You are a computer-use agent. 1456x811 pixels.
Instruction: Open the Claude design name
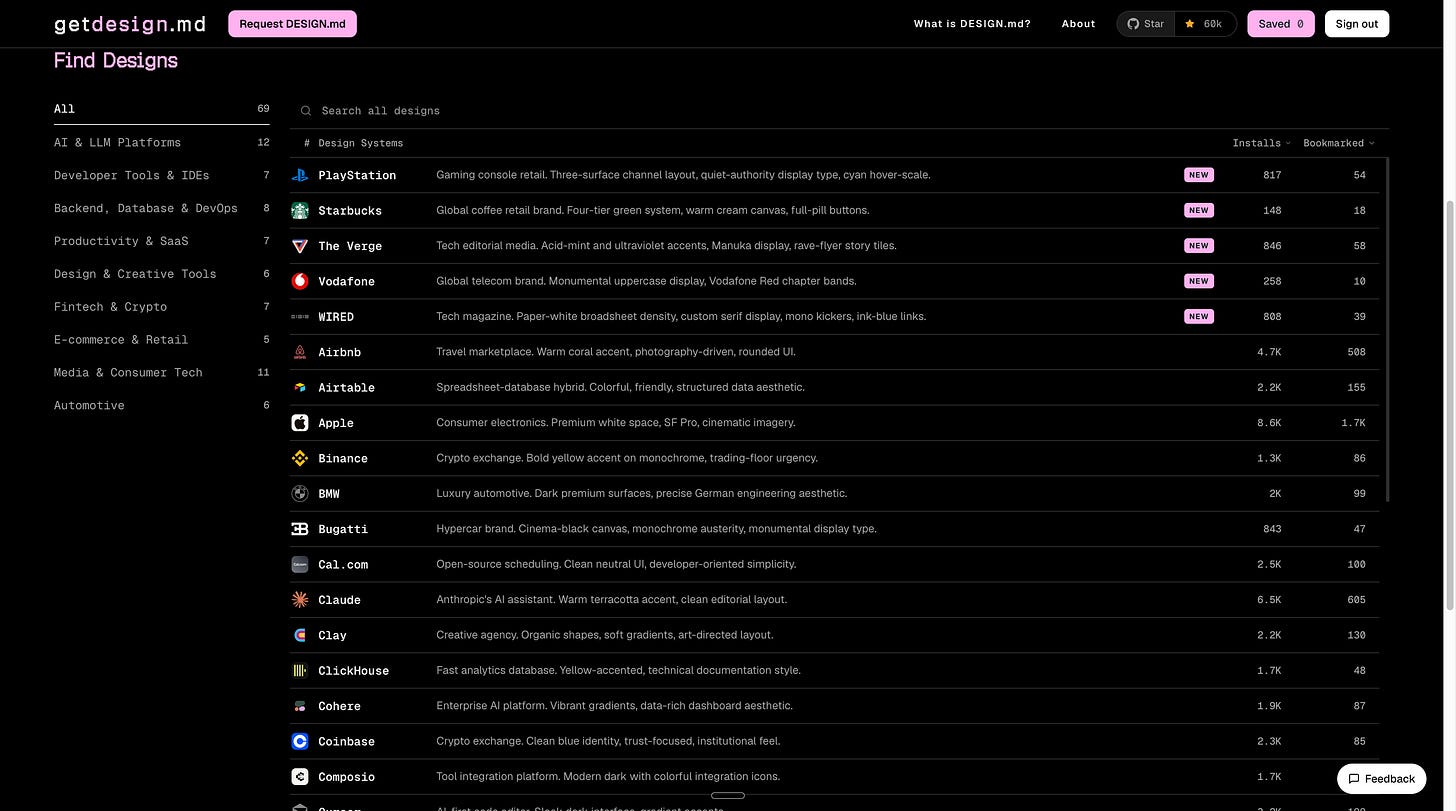tap(340, 600)
